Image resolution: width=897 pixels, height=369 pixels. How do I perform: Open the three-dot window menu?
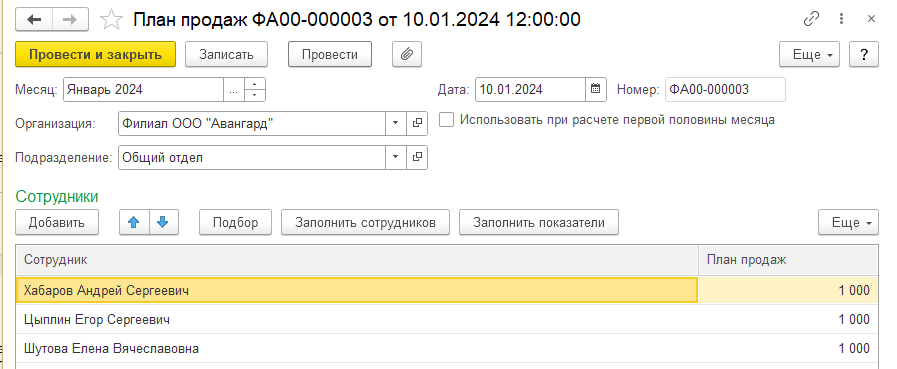[842, 19]
